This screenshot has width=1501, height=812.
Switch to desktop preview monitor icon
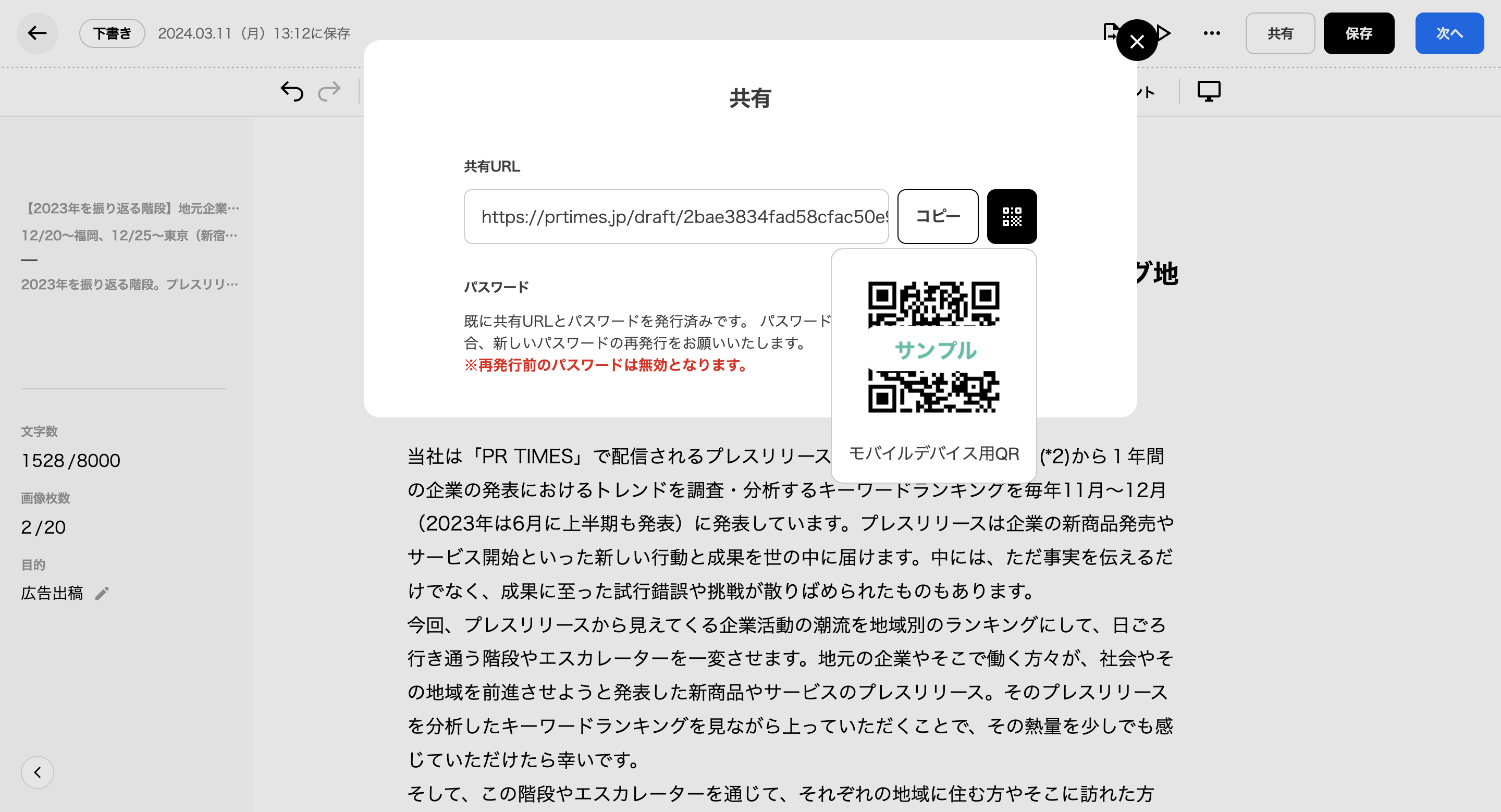(x=1209, y=91)
